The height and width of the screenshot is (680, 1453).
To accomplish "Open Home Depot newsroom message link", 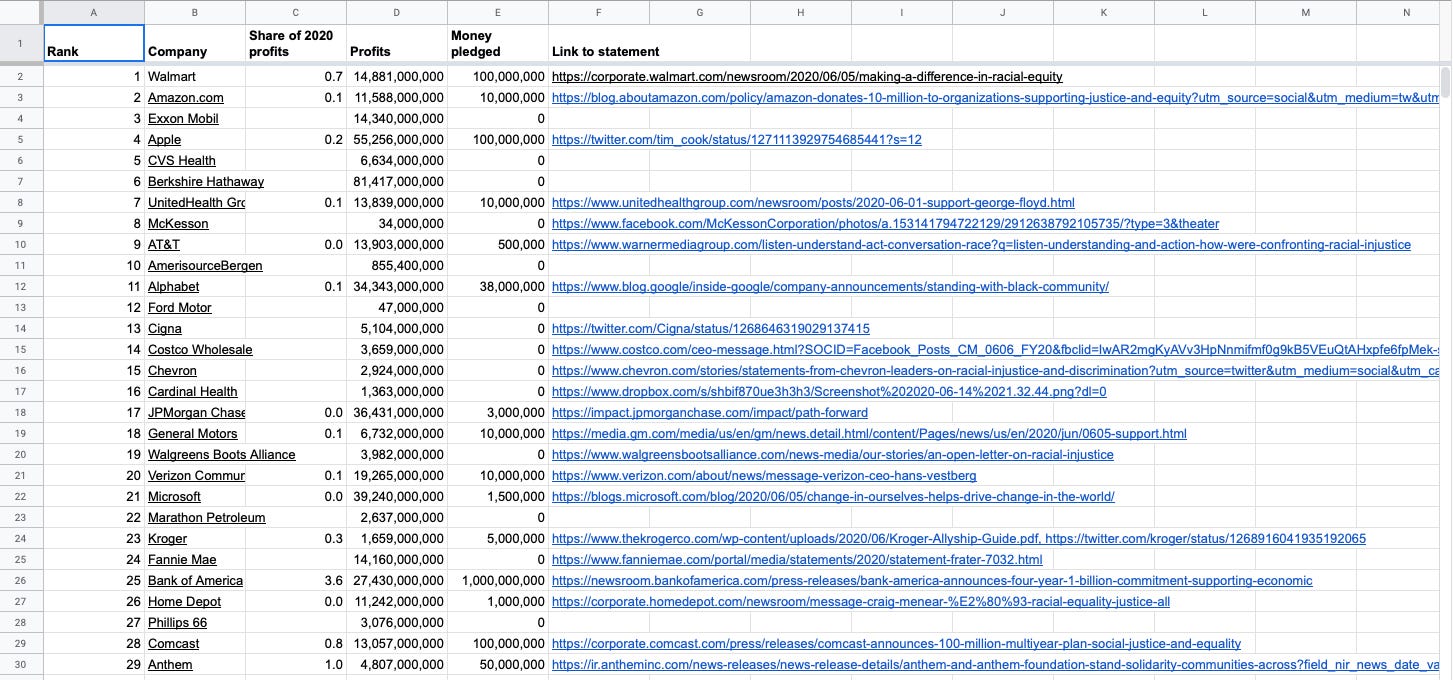I will (x=861, y=602).
